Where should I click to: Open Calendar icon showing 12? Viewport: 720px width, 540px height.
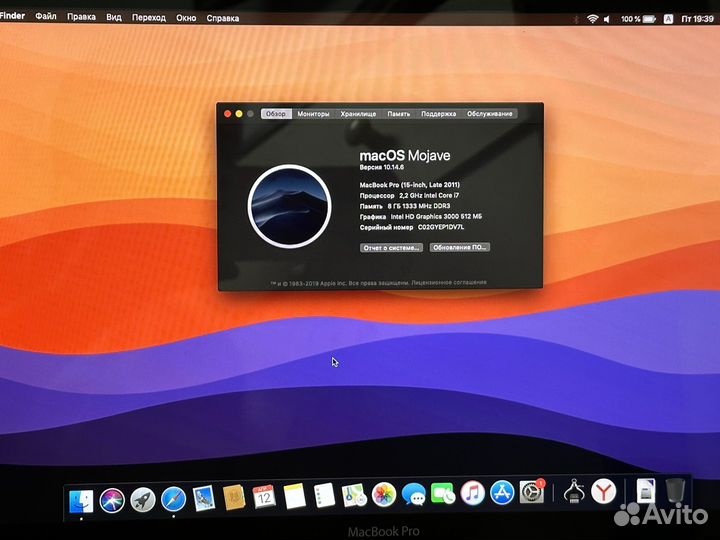click(264, 497)
